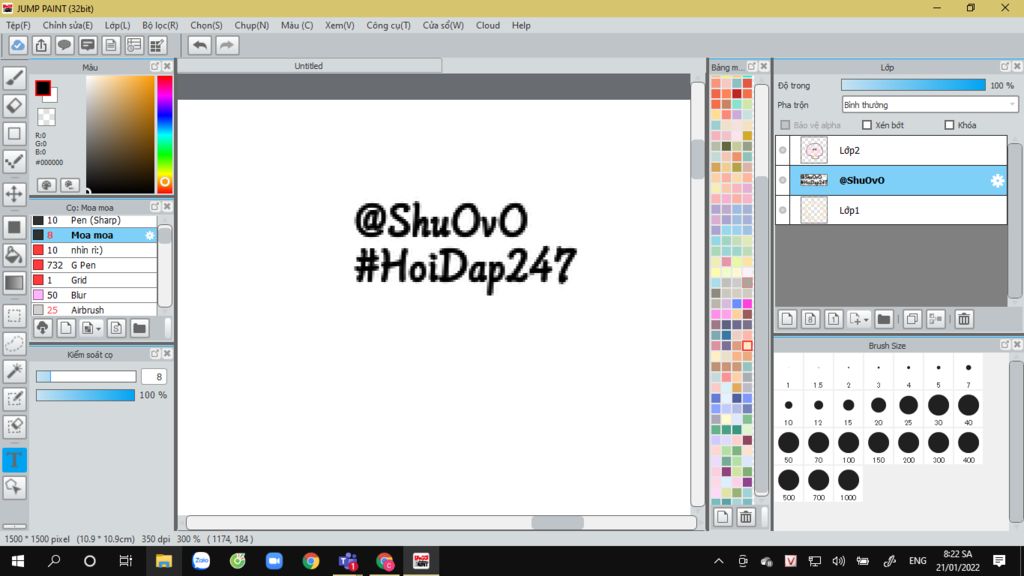
Task: Delete layer with trash icon in Lớp panel
Action: (963, 319)
